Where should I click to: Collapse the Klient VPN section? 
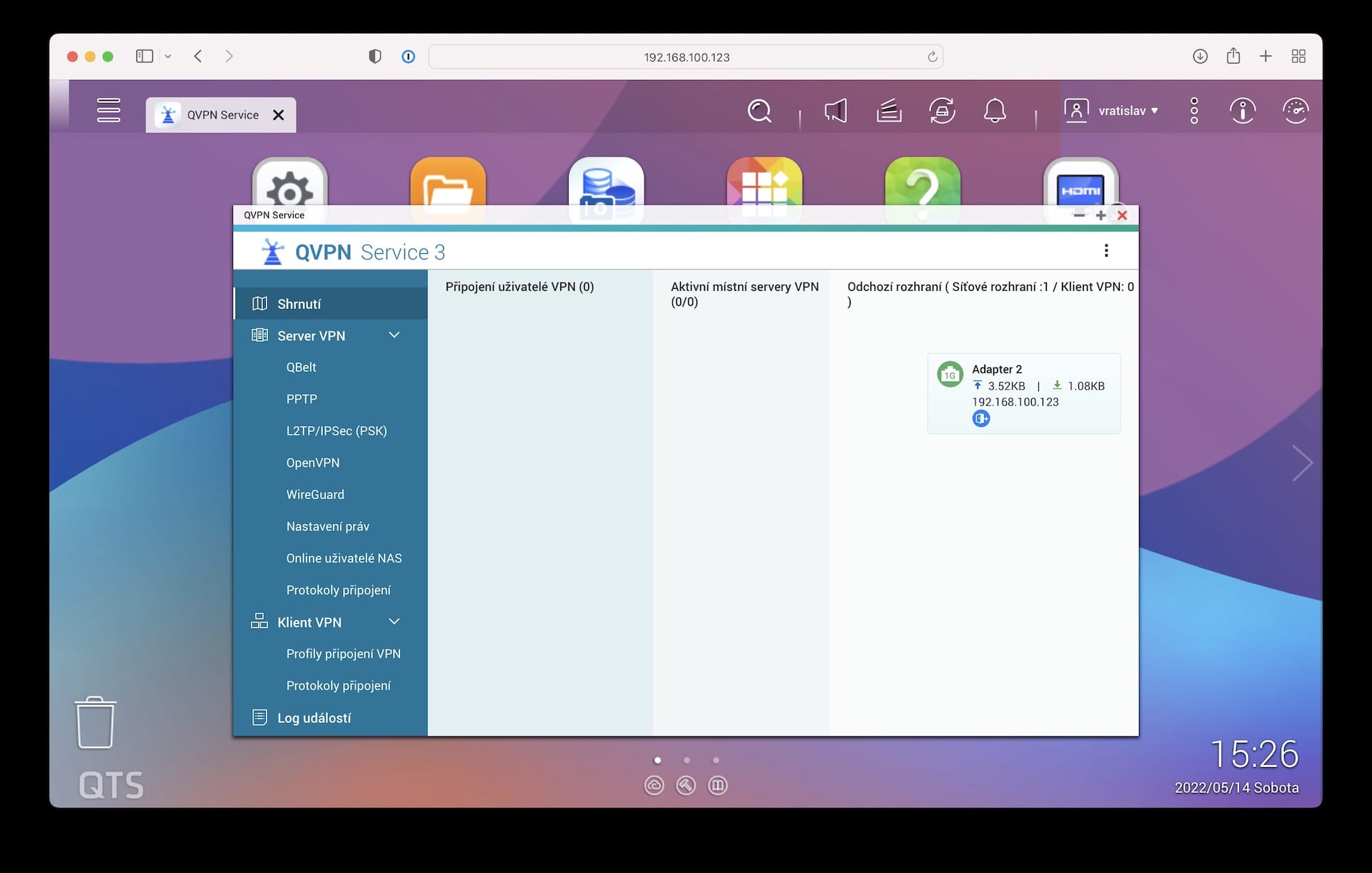point(394,622)
